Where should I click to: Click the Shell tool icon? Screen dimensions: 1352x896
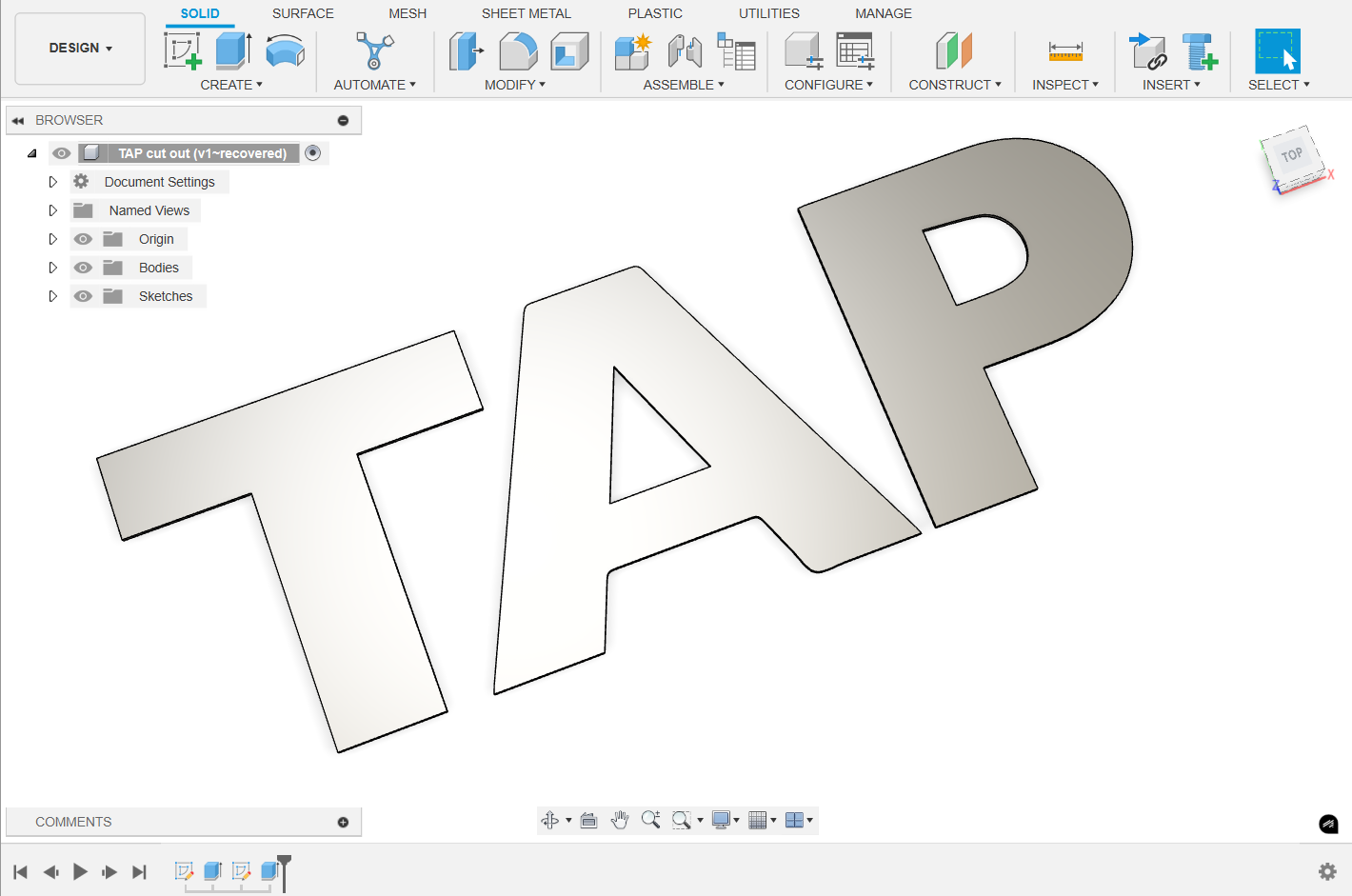[x=569, y=51]
